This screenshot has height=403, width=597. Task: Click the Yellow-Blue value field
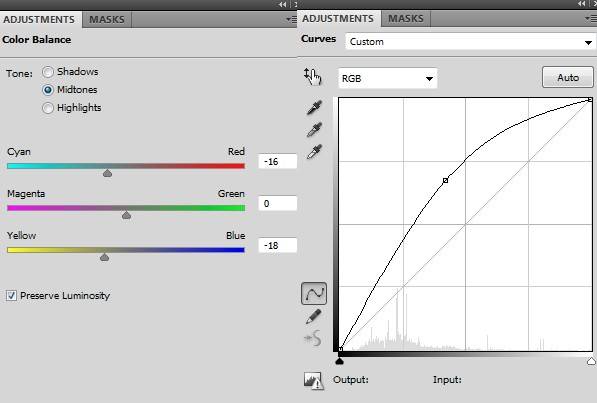(x=278, y=245)
